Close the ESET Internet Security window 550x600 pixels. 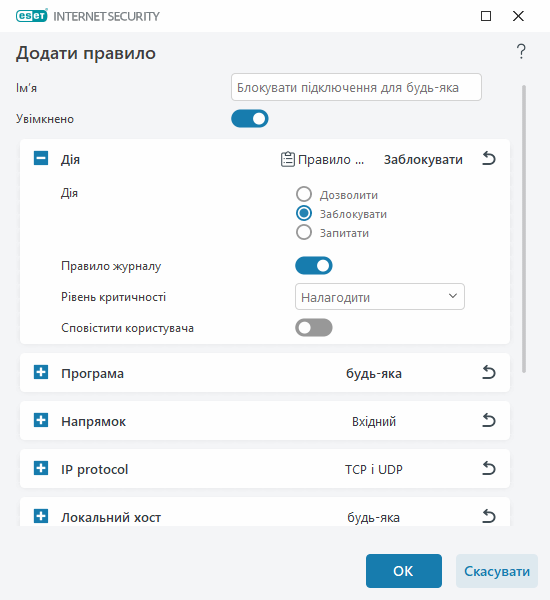[x=518, y=16]
